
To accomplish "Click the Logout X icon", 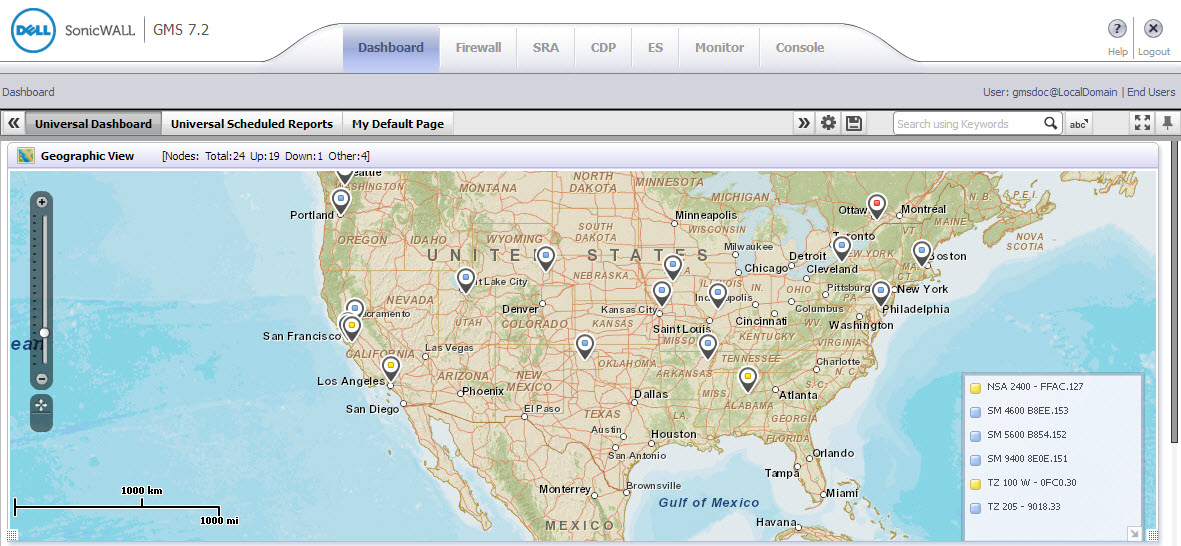I will tap(1153, 29).
